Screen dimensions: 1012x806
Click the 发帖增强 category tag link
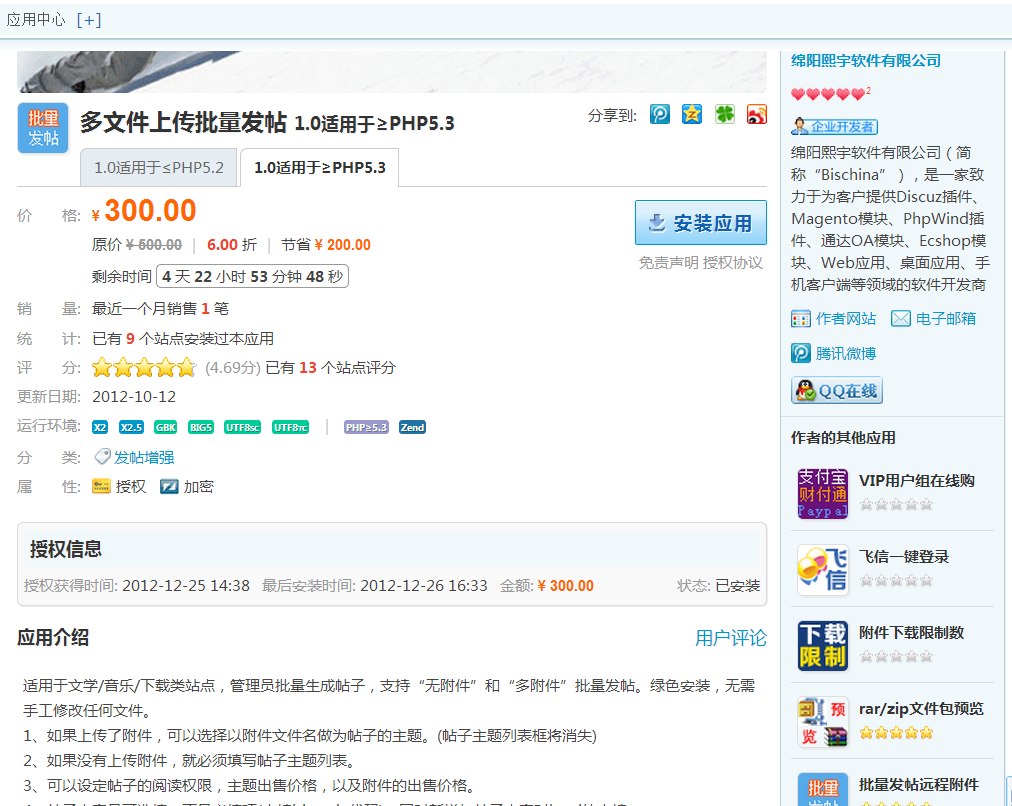pyautogui.click(x=143, y=457)
